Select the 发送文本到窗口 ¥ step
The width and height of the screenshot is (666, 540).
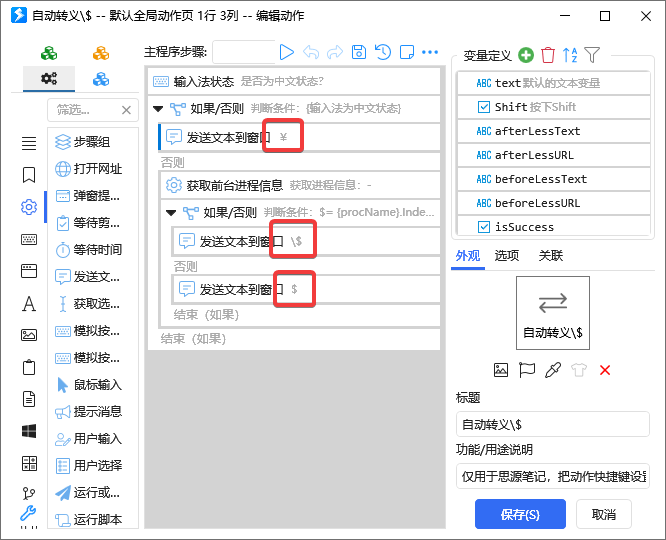click(x=299, y=137)
